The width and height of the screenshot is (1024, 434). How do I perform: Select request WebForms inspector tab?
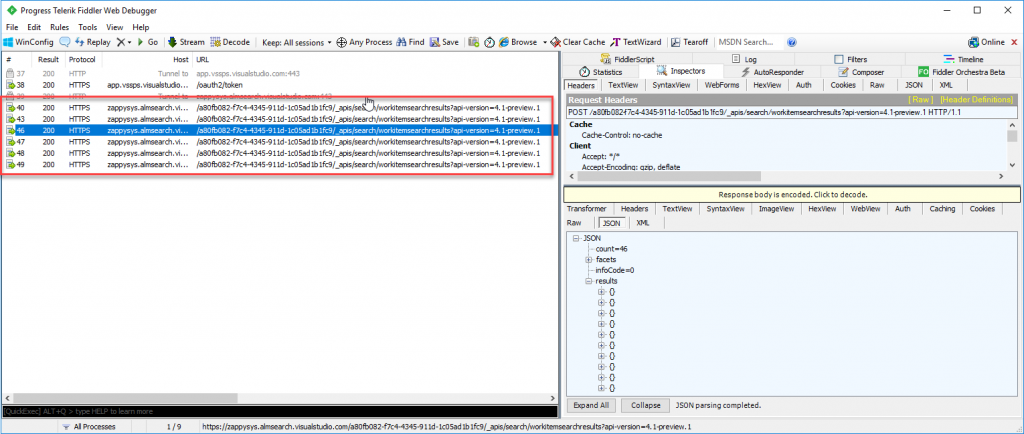click(722, 85)
